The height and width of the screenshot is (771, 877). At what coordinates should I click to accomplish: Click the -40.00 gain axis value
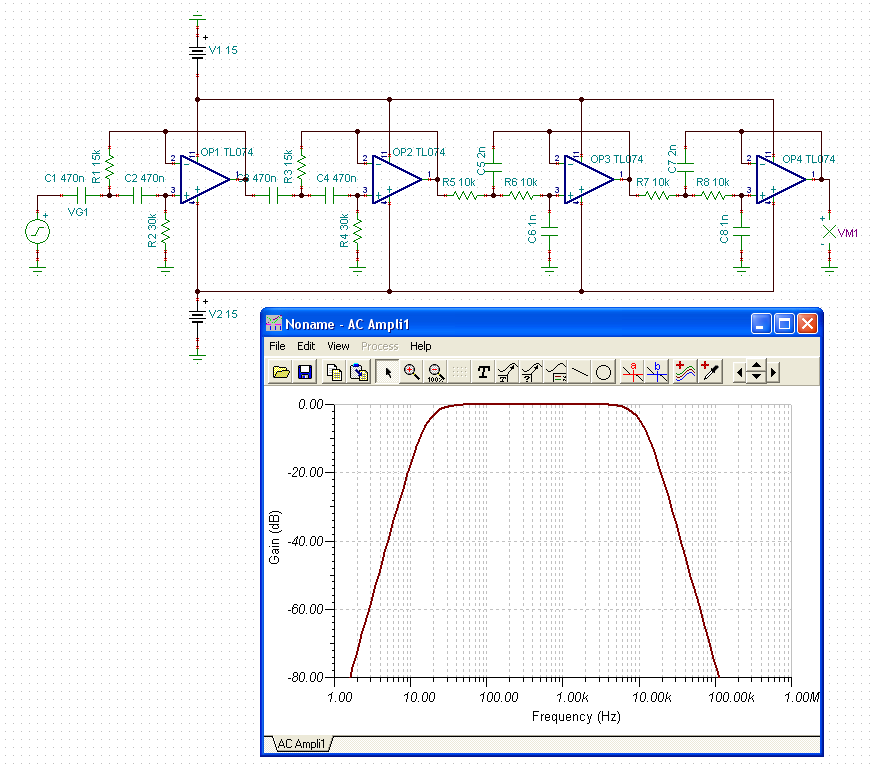pyautogui.click(x=305, y=541)
